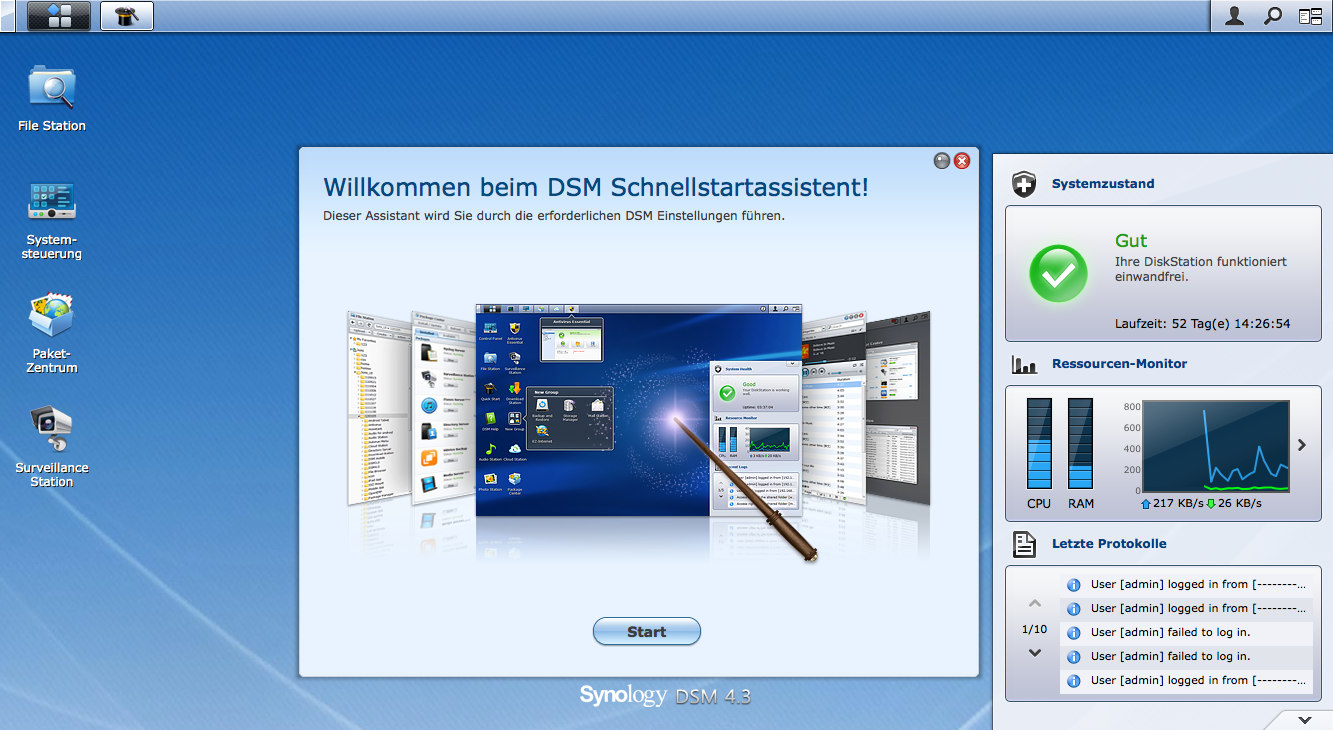Select last 'User [admin] logged in' log entry

pyautogui.click(x=1186, y=681)
